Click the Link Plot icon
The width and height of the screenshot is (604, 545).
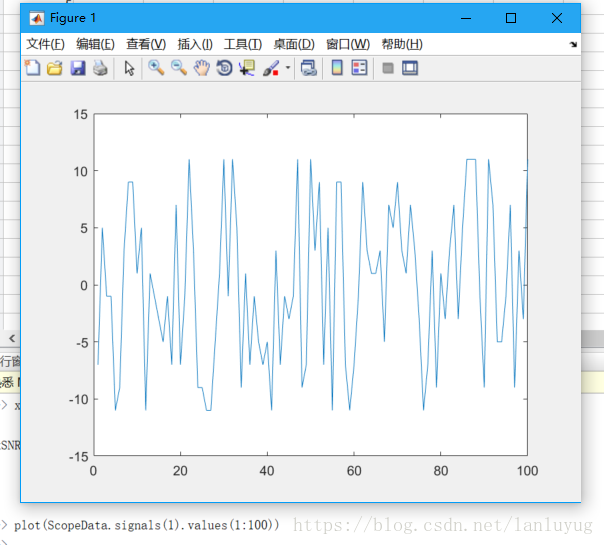tap(309, 68)
